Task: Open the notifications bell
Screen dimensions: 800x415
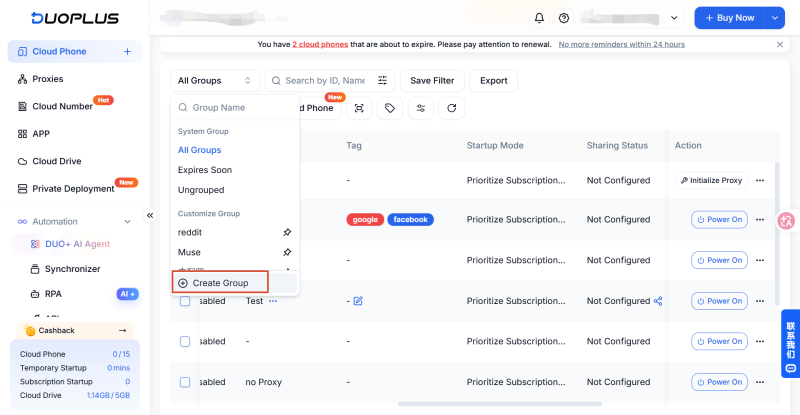Action: [539, 18]
